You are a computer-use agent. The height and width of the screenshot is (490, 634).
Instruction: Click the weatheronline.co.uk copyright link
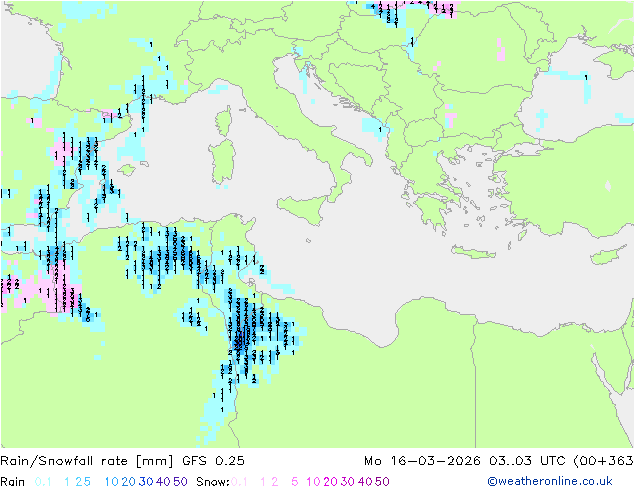(550, 481)
